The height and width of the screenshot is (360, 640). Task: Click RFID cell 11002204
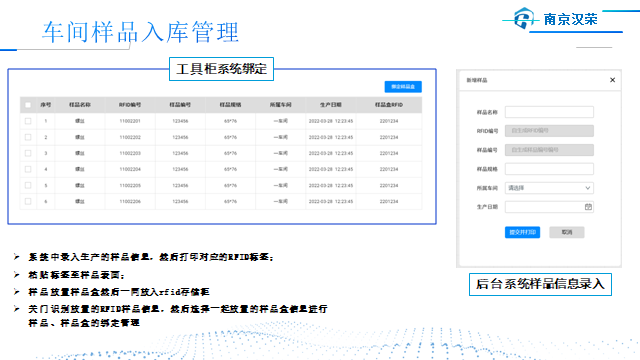pyautogui.click(x=130, y=169)
